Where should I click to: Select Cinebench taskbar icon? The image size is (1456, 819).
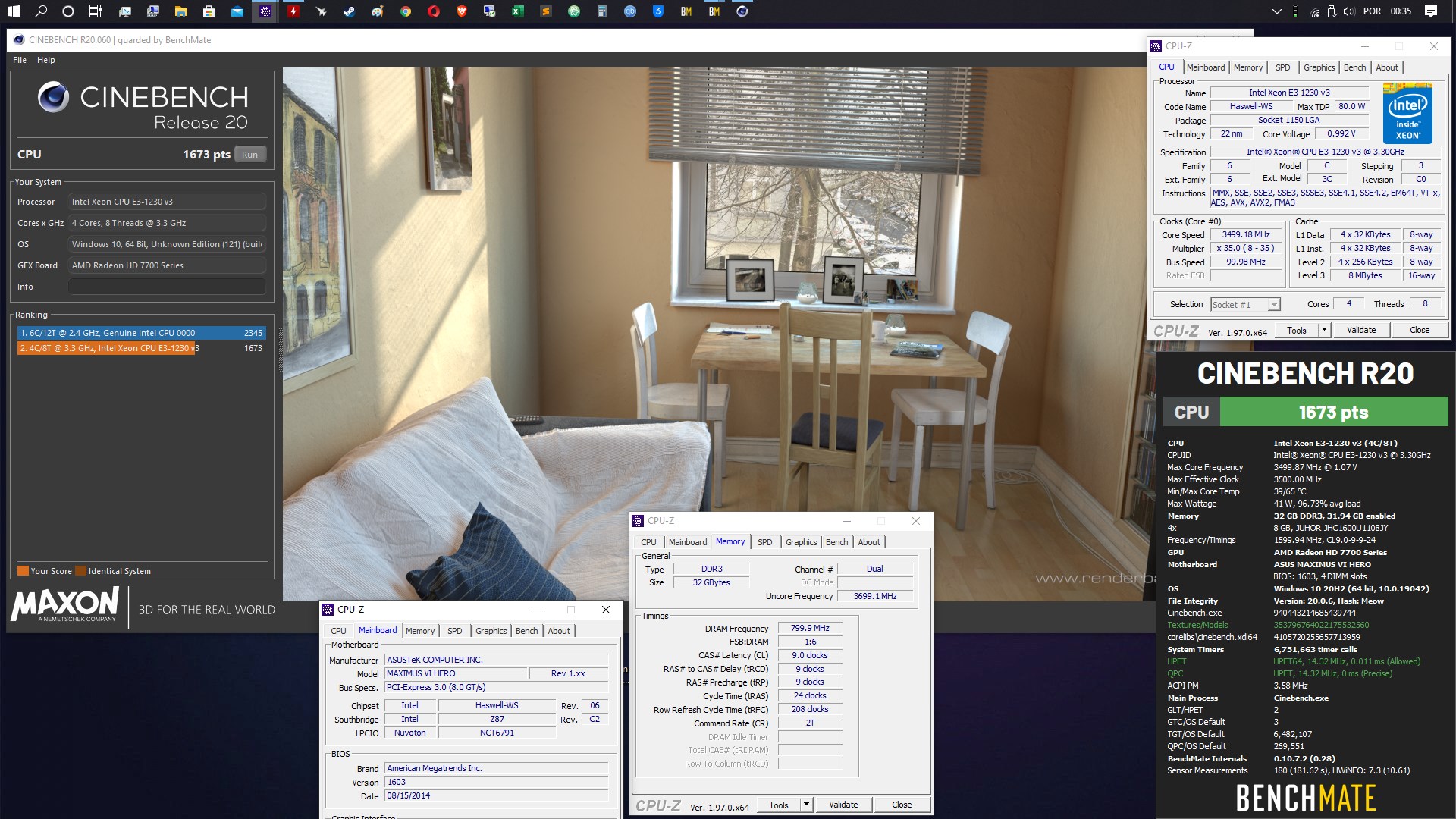pos(742,11)
